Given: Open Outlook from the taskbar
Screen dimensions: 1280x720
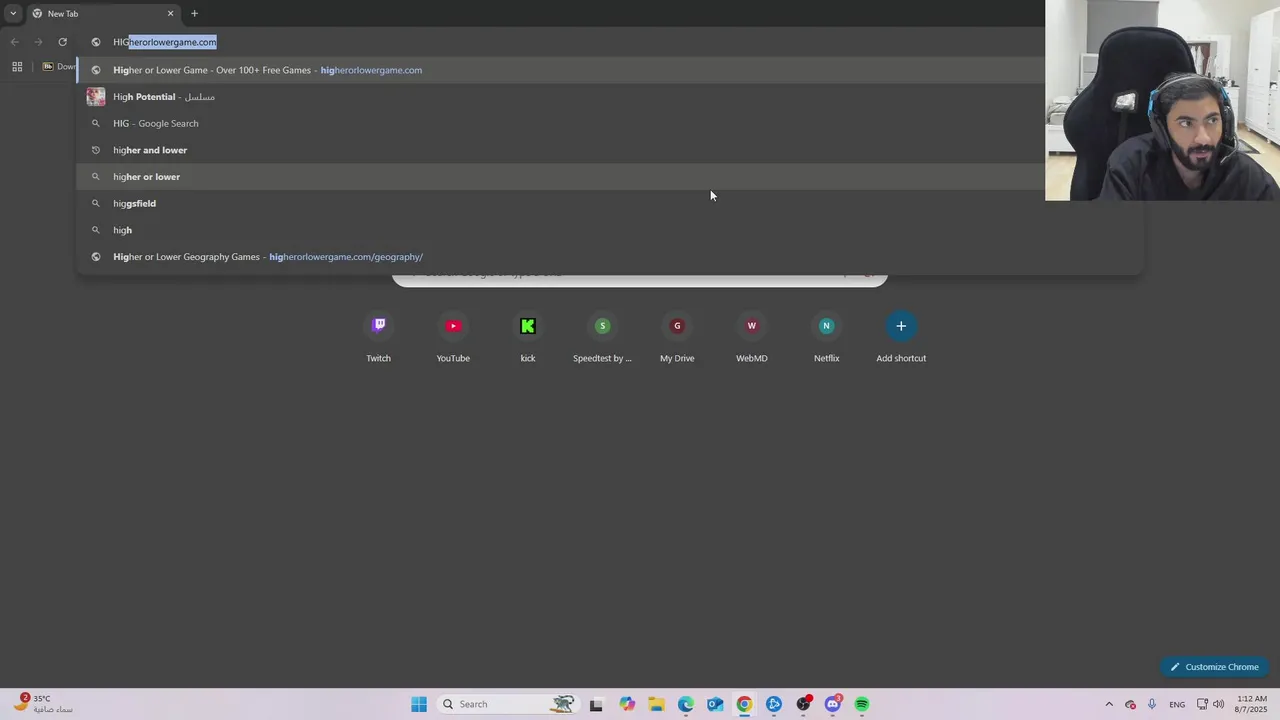Looking at the screenshot, I should (715, 704).
